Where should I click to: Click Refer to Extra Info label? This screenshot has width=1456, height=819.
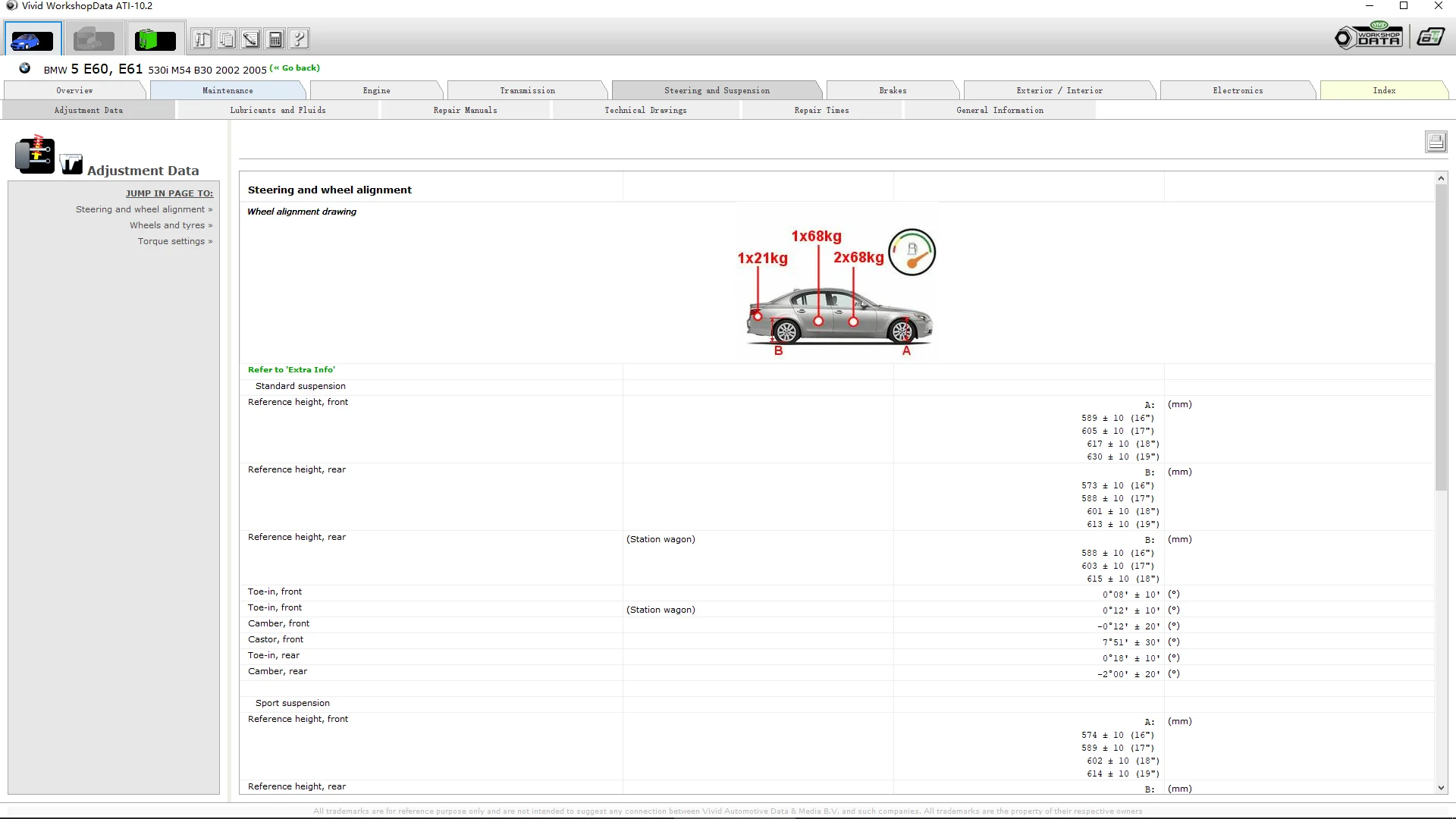point(291,369)
